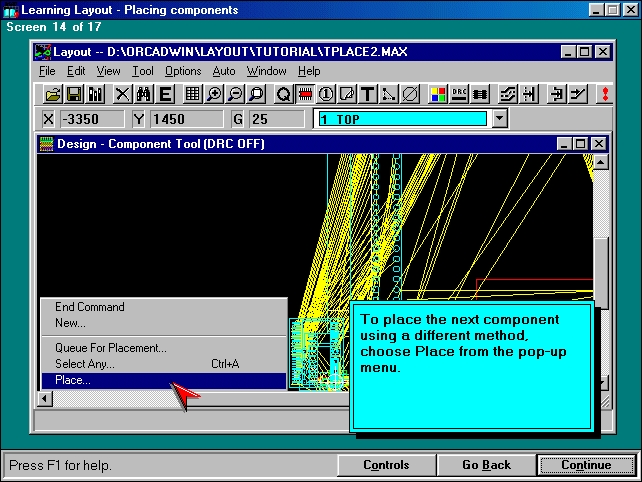The height and width of the screenshot is (482, 642).
Task: Select Queue For Placement in pop-up menu
Action: (111, 348)
